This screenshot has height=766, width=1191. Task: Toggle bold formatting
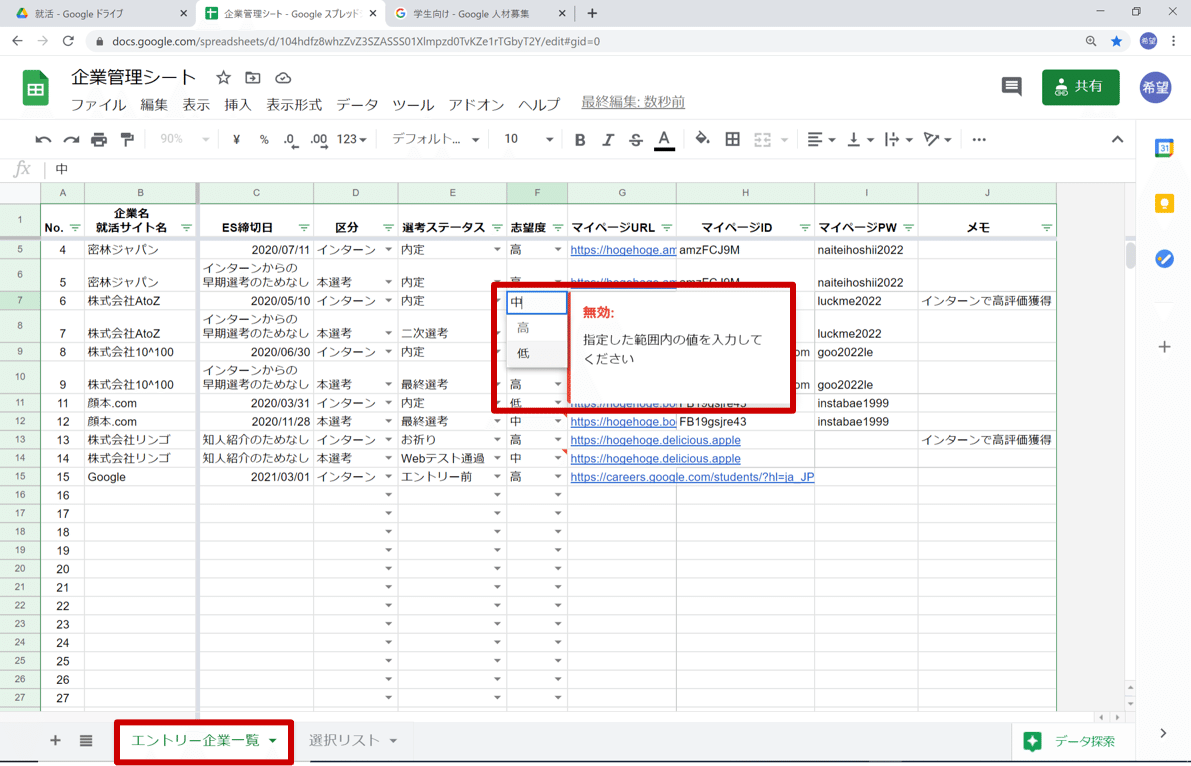[580, 140]
